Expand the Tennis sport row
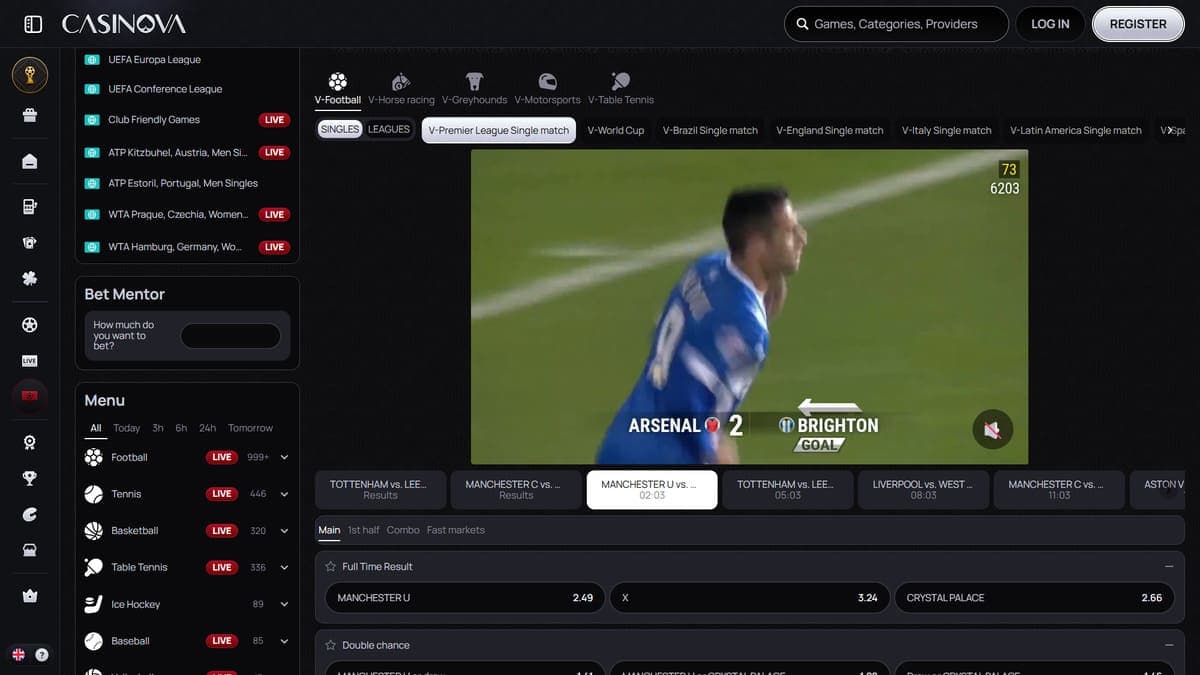 284,494
